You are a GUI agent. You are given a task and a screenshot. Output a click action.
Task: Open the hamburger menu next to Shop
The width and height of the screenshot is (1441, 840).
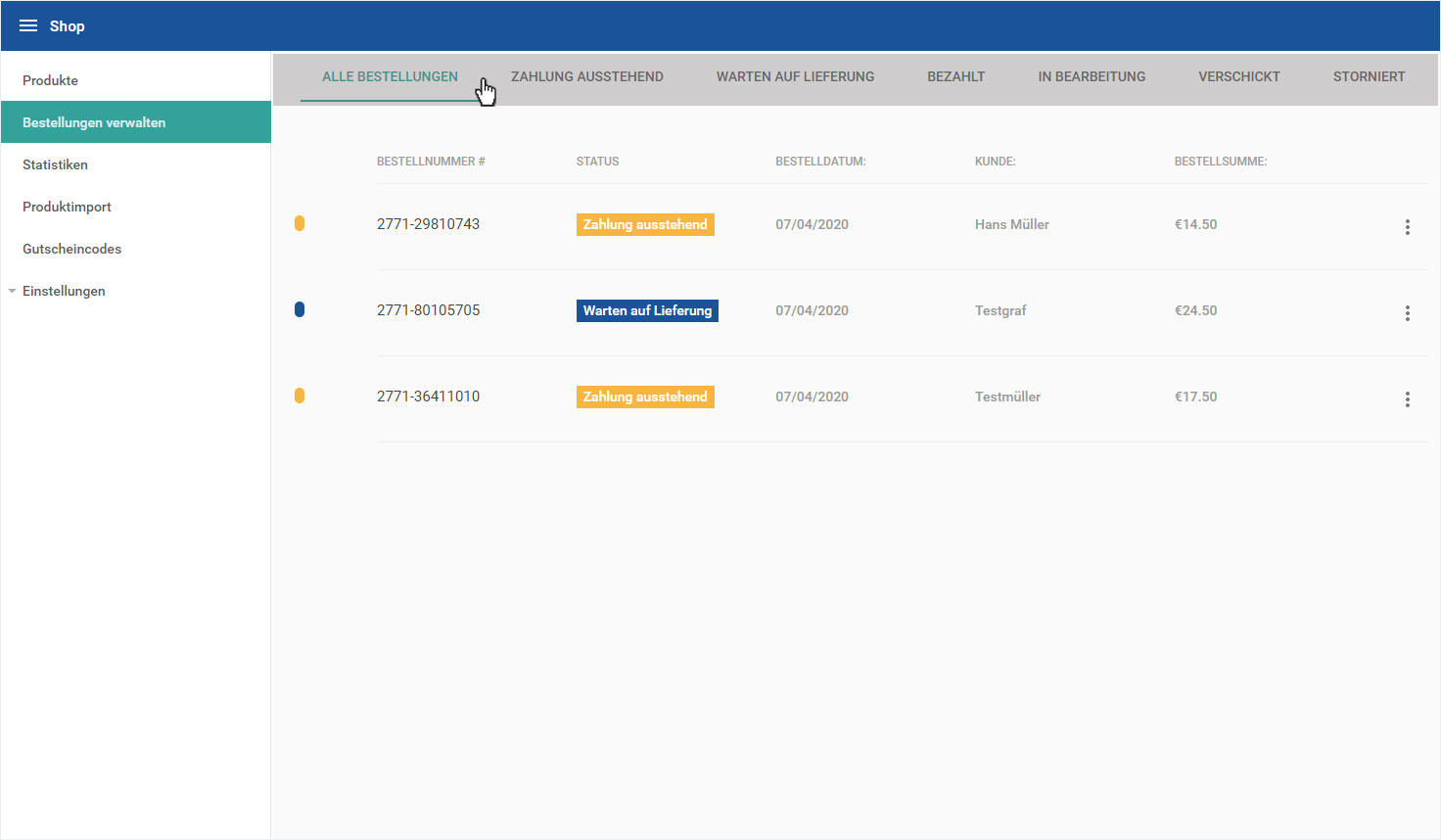tap(28, 25)
